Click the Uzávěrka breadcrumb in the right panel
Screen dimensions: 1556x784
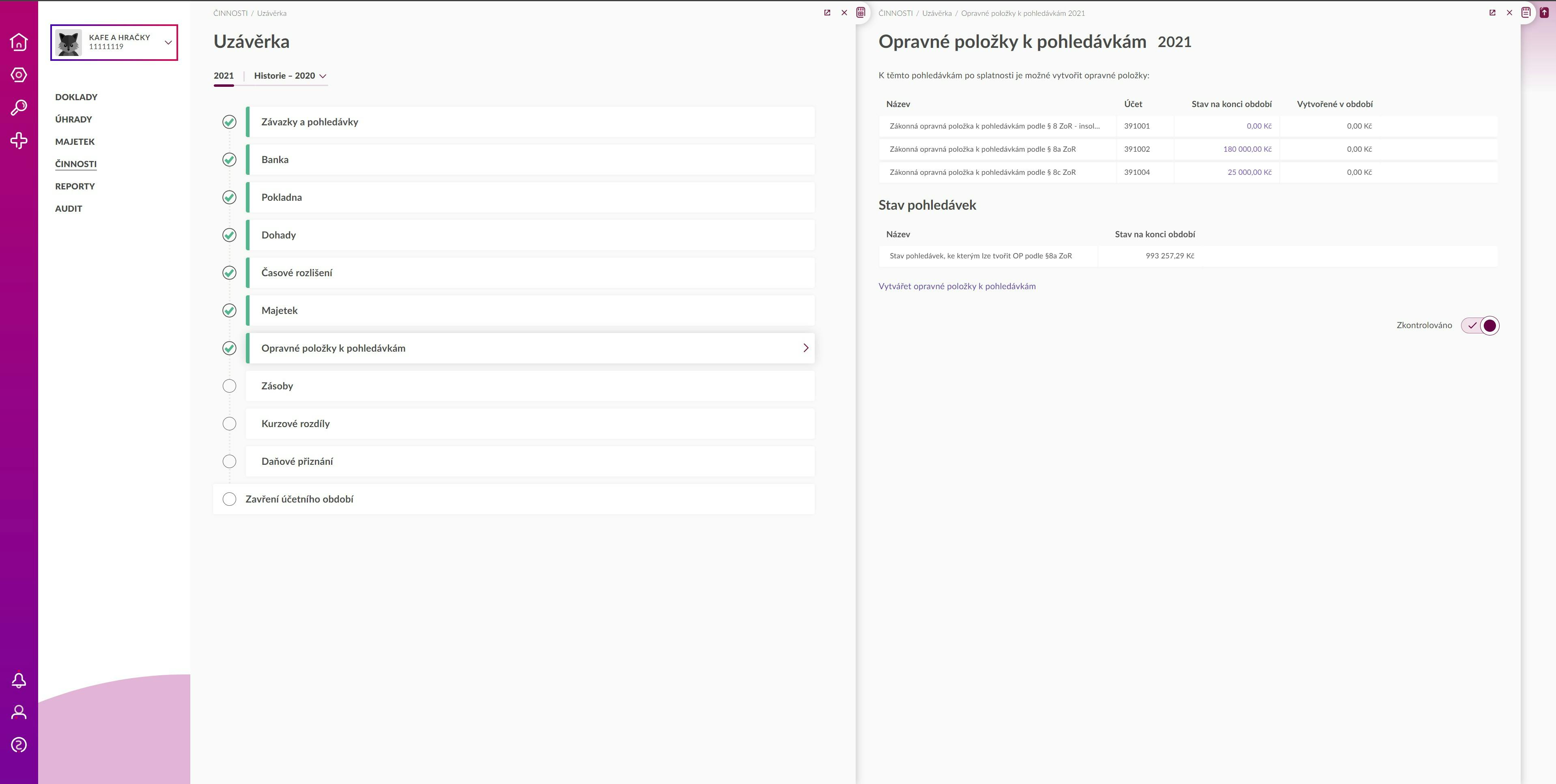pos(936,13)
